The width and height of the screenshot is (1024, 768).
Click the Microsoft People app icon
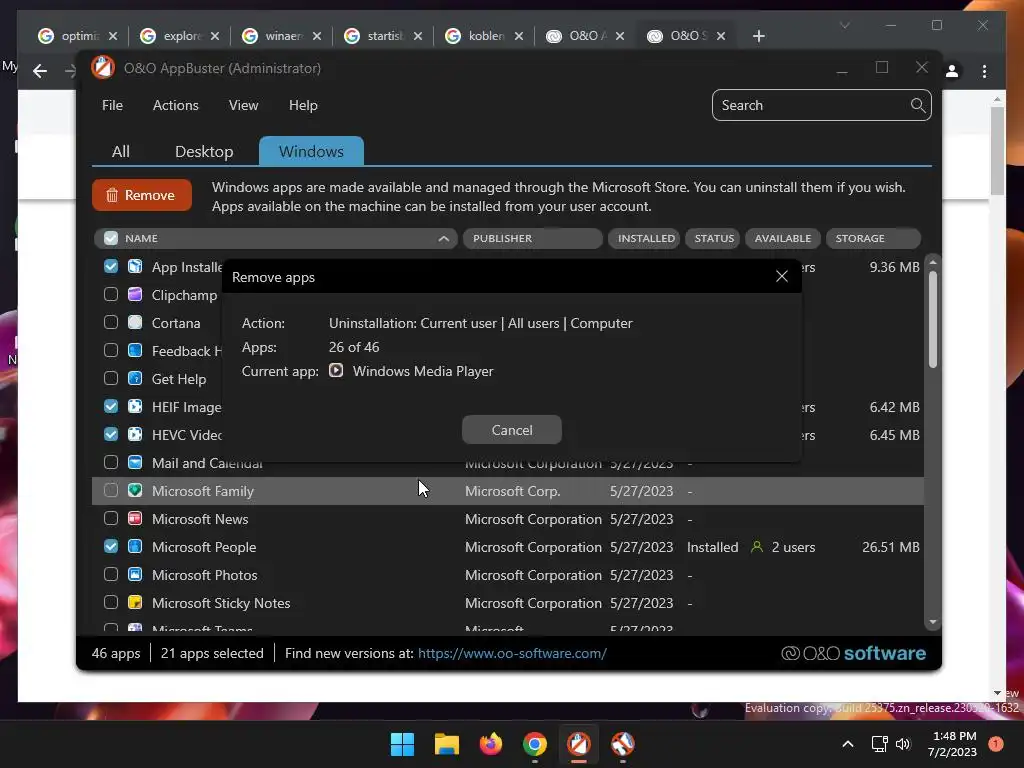point(135,547)
